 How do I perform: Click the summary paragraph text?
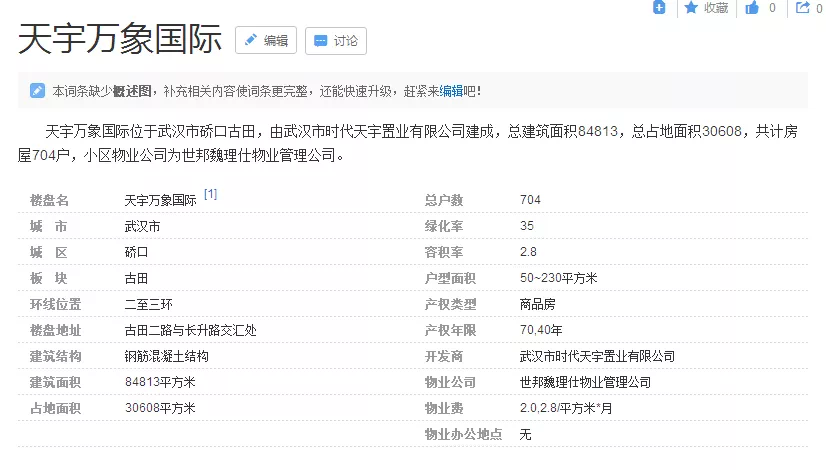tap(408, 143)
